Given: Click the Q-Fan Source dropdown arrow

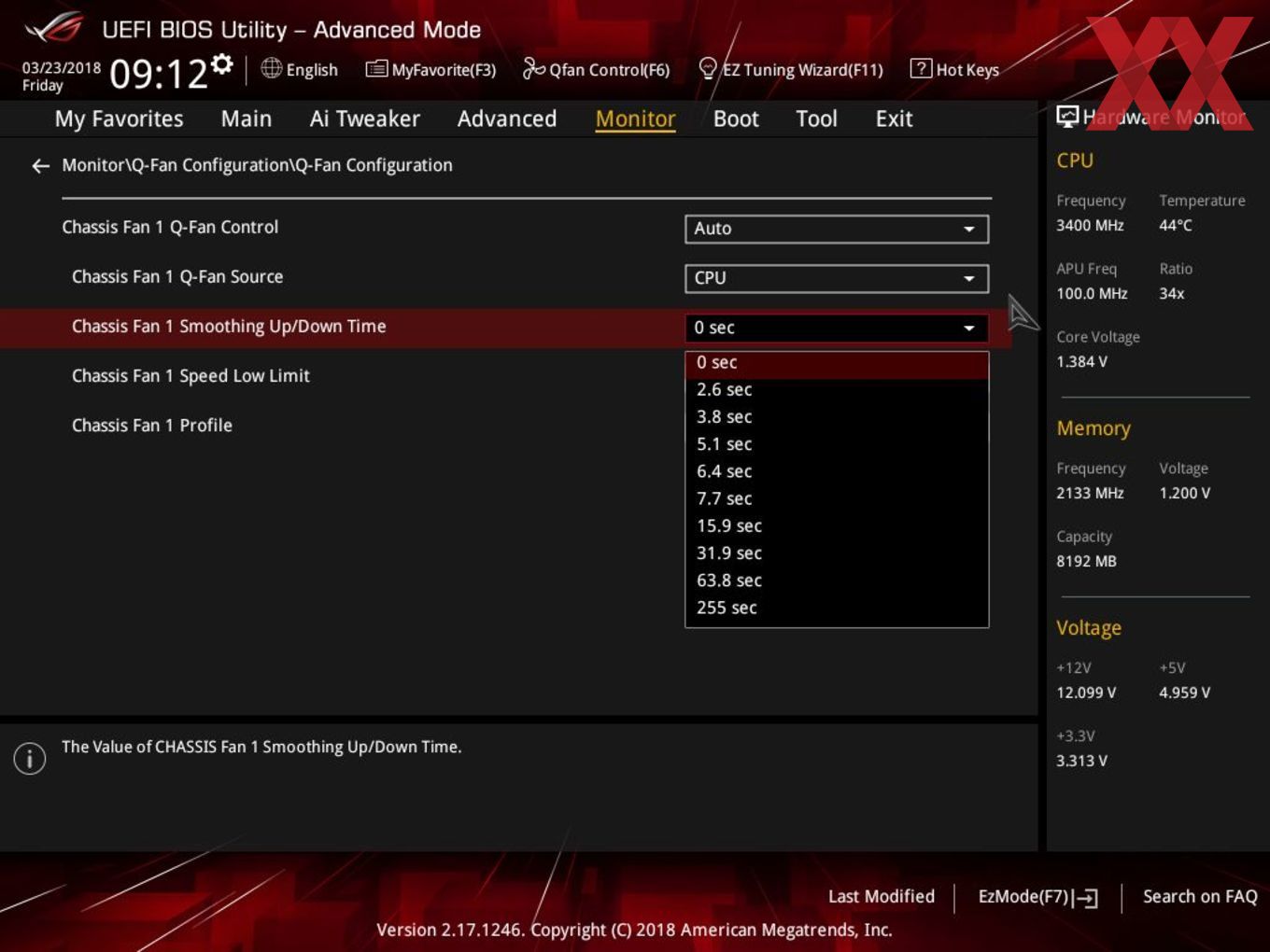Looking at the screenshot, I should tap(969, 279).
